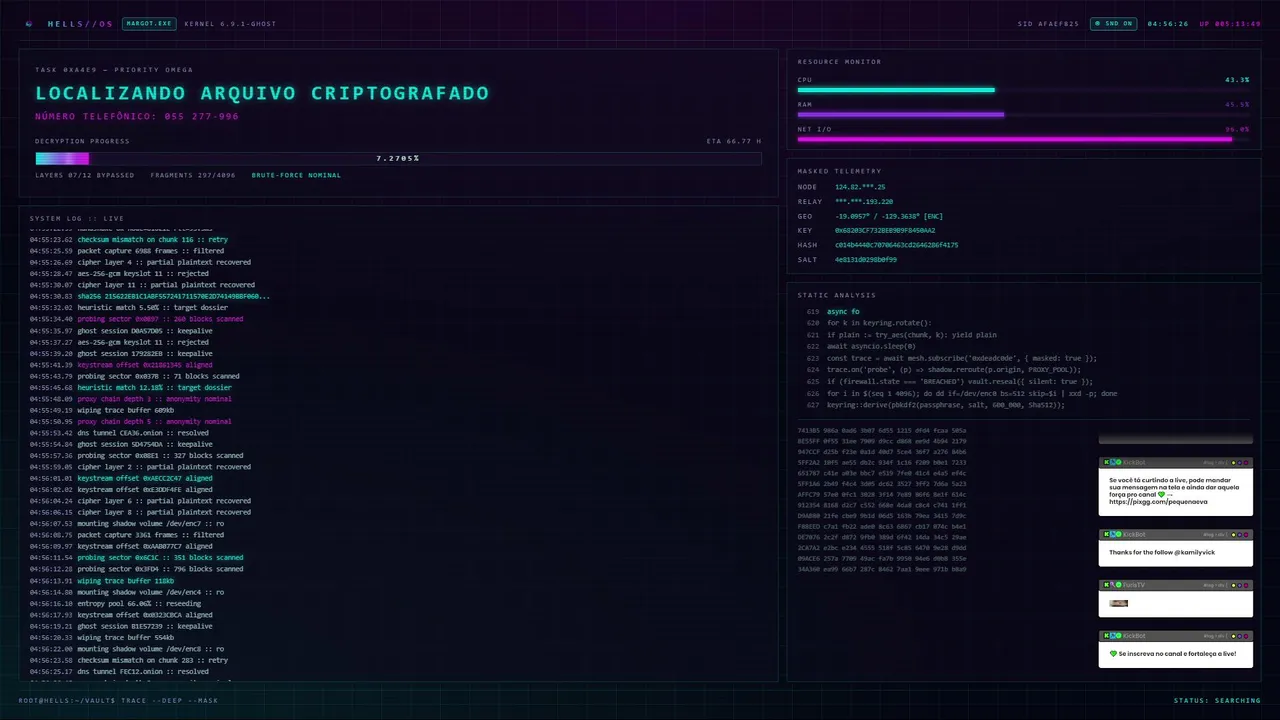Click the 'BRUTE-FORCE NOMINAL' status label

[296, 175]
